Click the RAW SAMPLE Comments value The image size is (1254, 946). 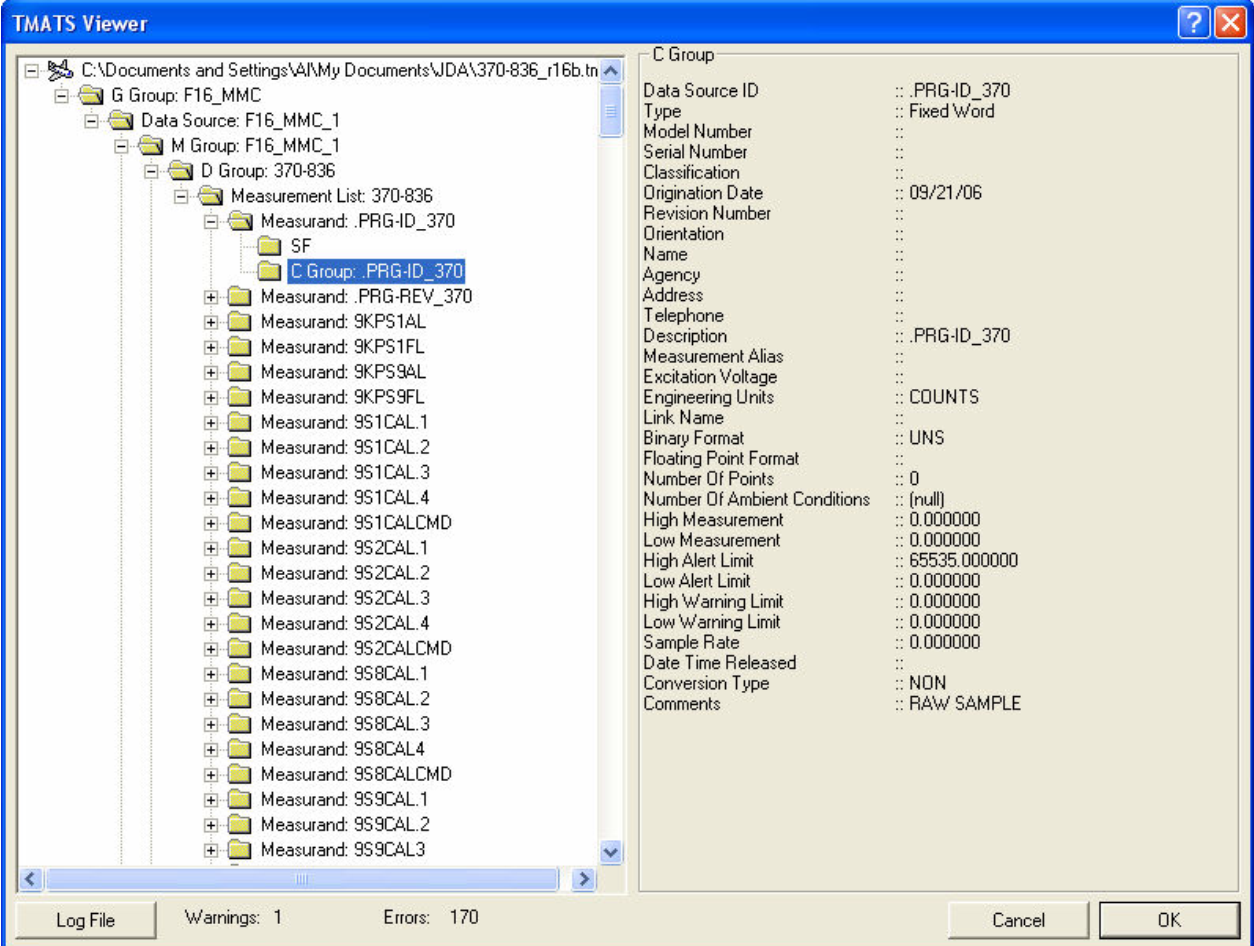(965, 704)
